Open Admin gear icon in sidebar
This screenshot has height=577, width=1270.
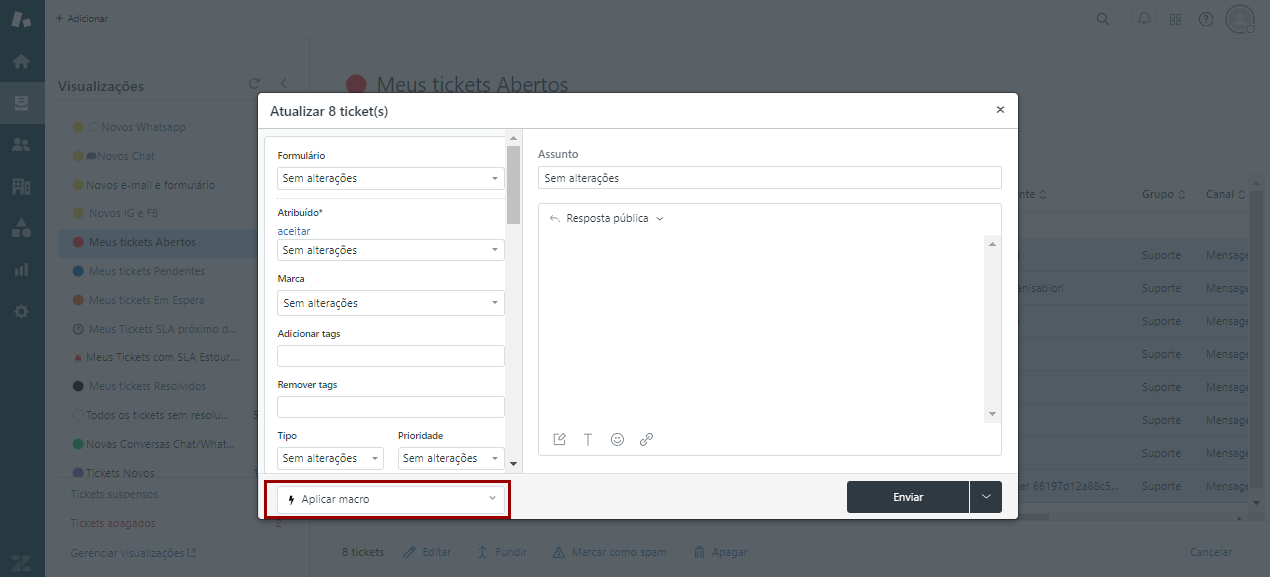21,311
